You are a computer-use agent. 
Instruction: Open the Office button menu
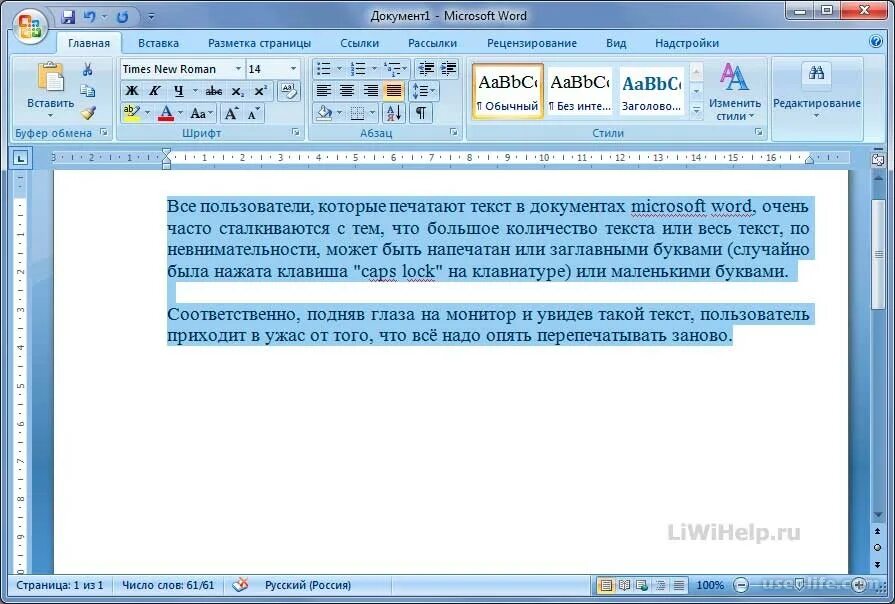(30, 25)
